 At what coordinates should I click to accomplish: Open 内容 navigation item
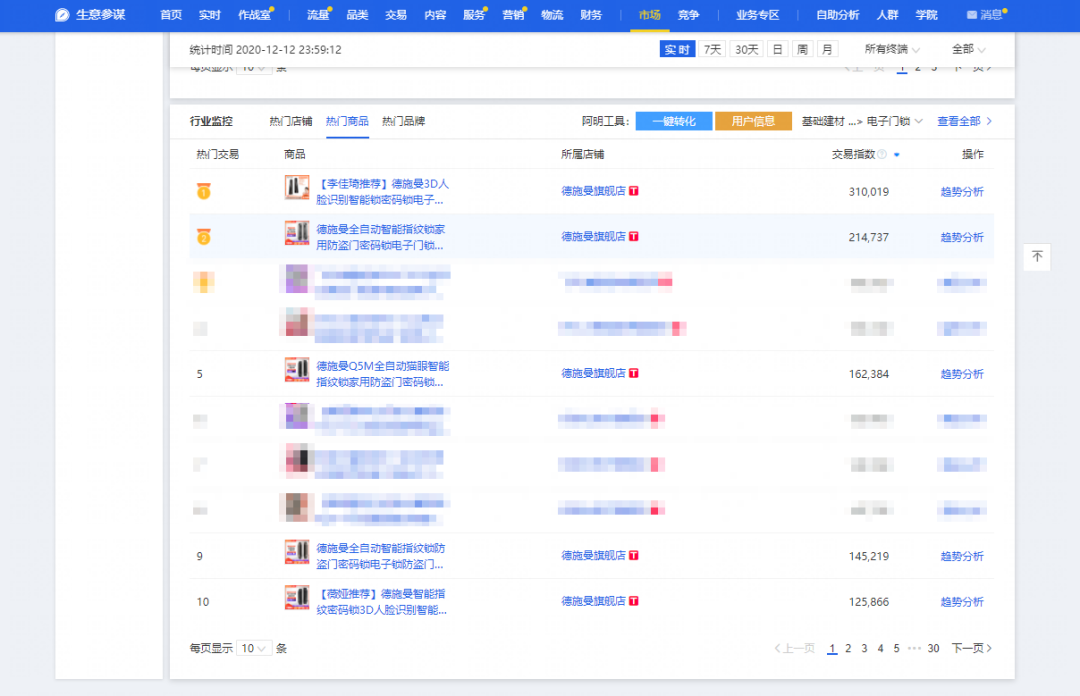tap(435, 15)
